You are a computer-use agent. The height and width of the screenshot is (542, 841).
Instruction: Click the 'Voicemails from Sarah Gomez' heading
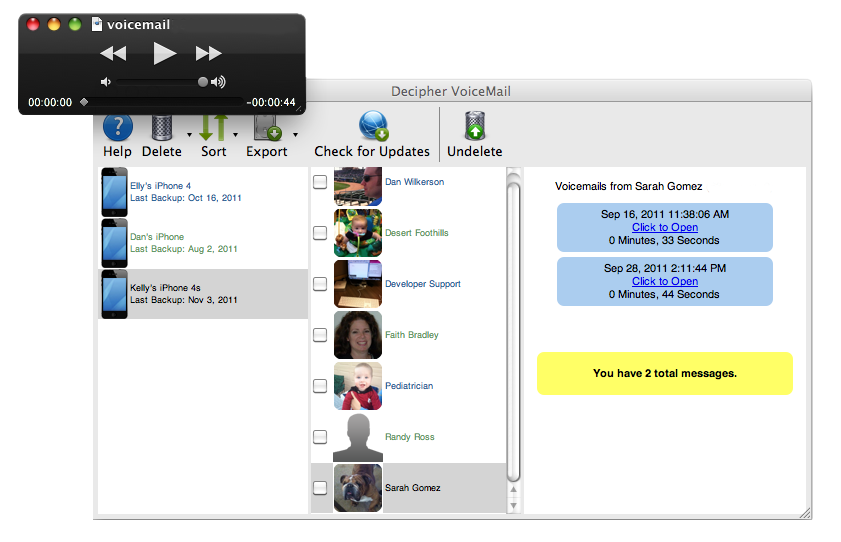pos(628,187)
